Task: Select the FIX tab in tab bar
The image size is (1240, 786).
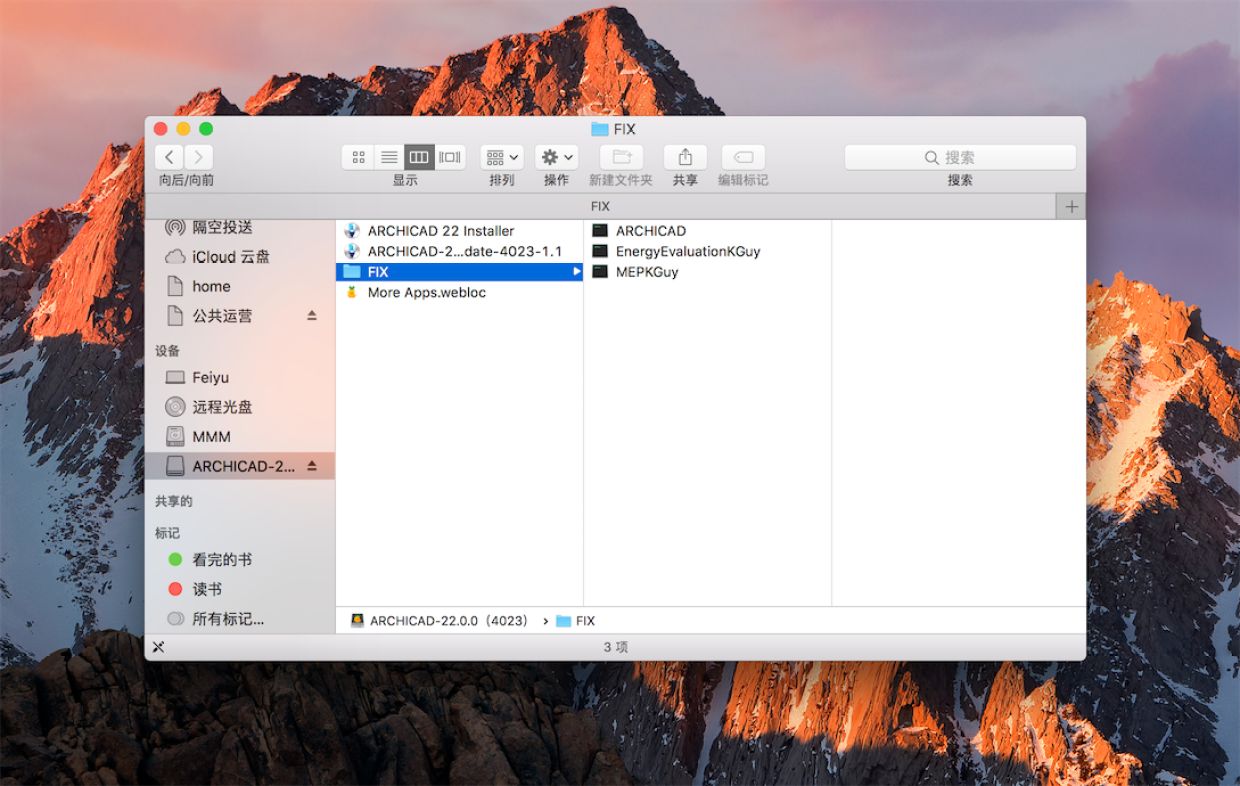Action: [600, 206]
